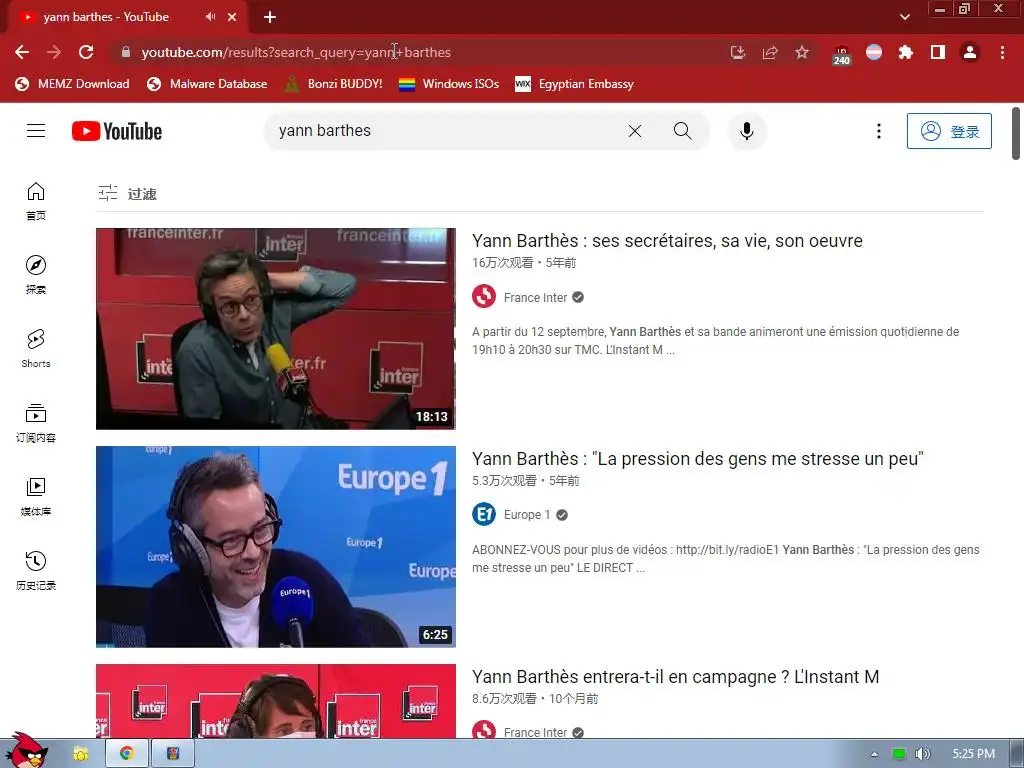Open Angry Birds start button on taskbar
1024x768 pixels.
tap(27, 751)
